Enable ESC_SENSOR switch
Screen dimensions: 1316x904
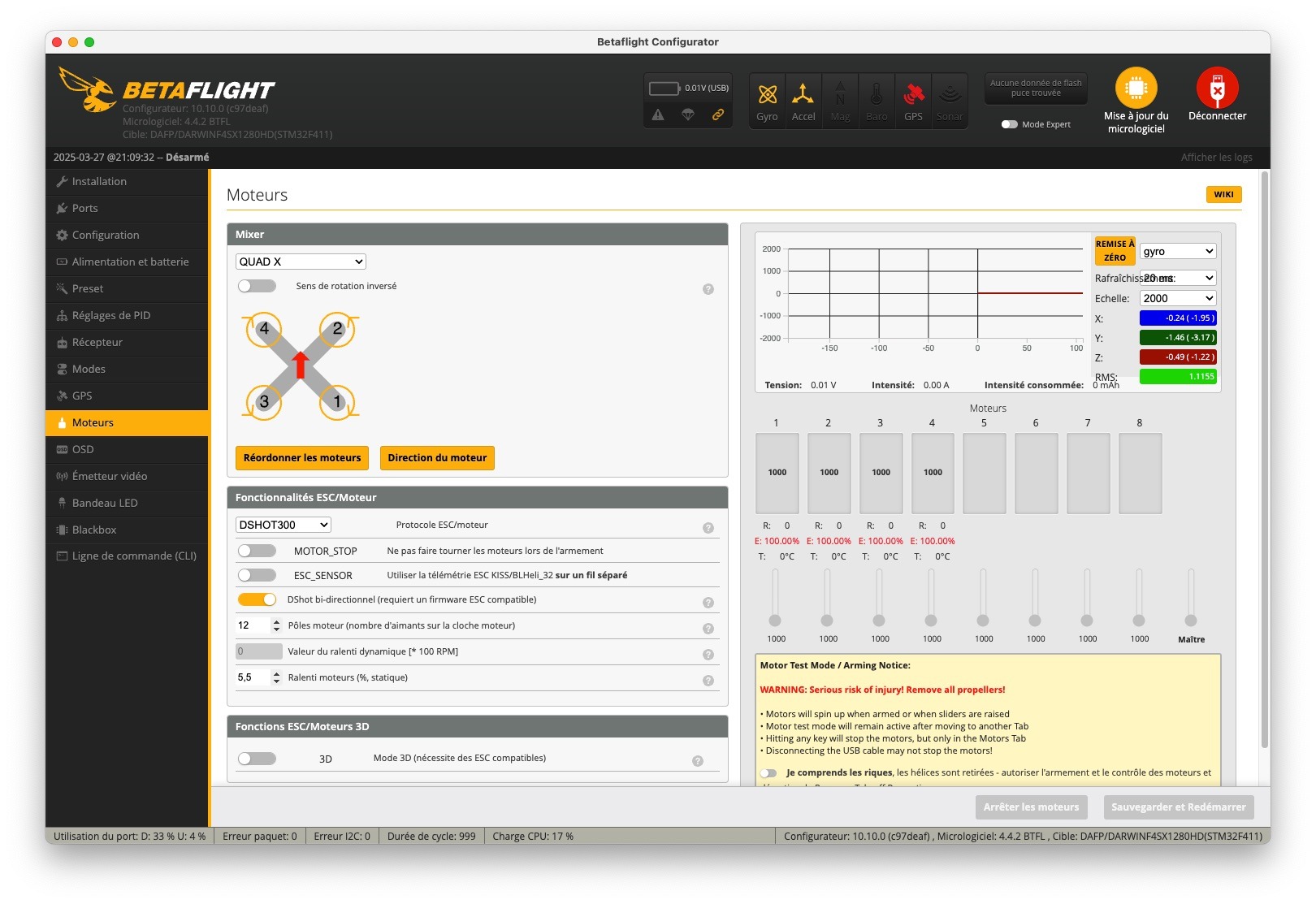tap(257, 575)
